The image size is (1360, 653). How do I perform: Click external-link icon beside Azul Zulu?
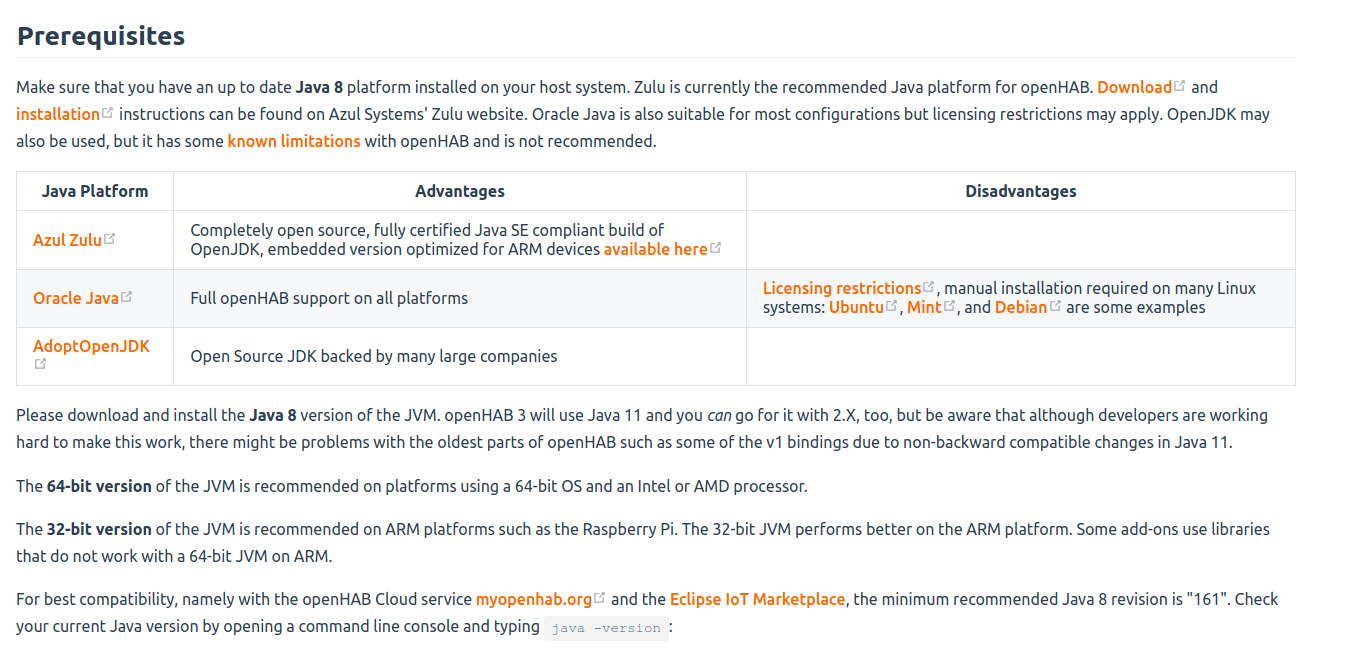pos(110,239)
